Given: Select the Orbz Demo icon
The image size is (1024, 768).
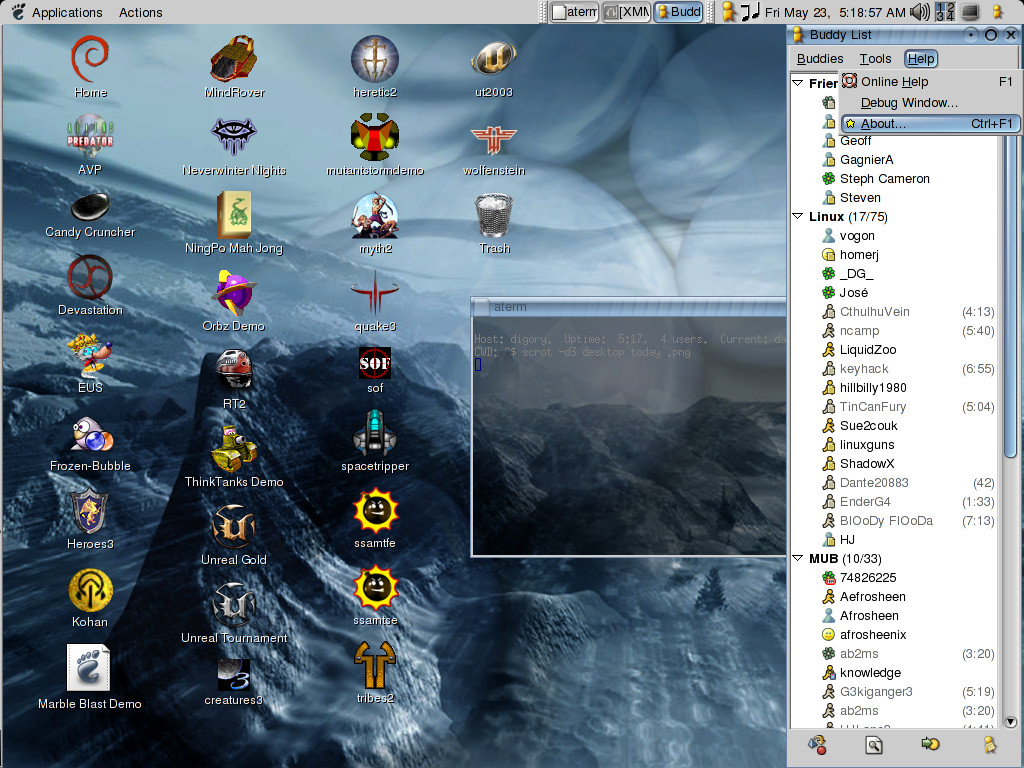Looking at the screenshot, I should tap(234, 293).
